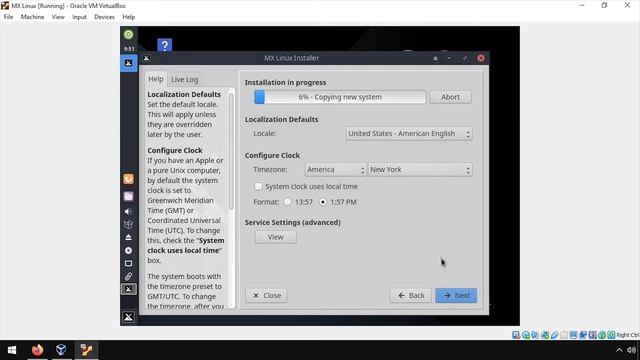Open the blue question mark help desktop icon
The image size is (640, 360).
click(x=164, y=45)
